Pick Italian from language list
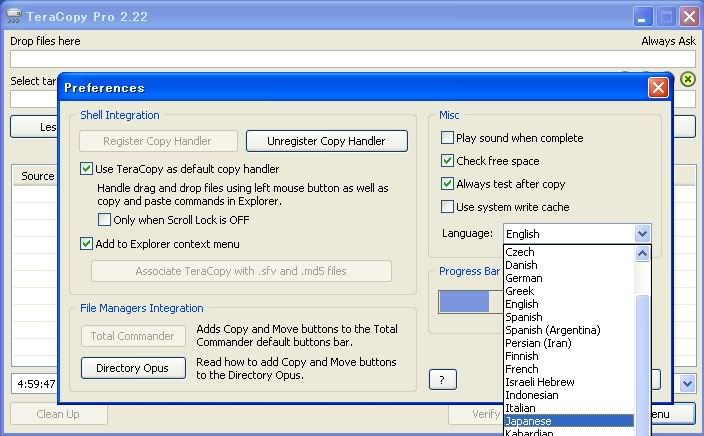The height and width of the screenshot is (436, 704). 569,408
